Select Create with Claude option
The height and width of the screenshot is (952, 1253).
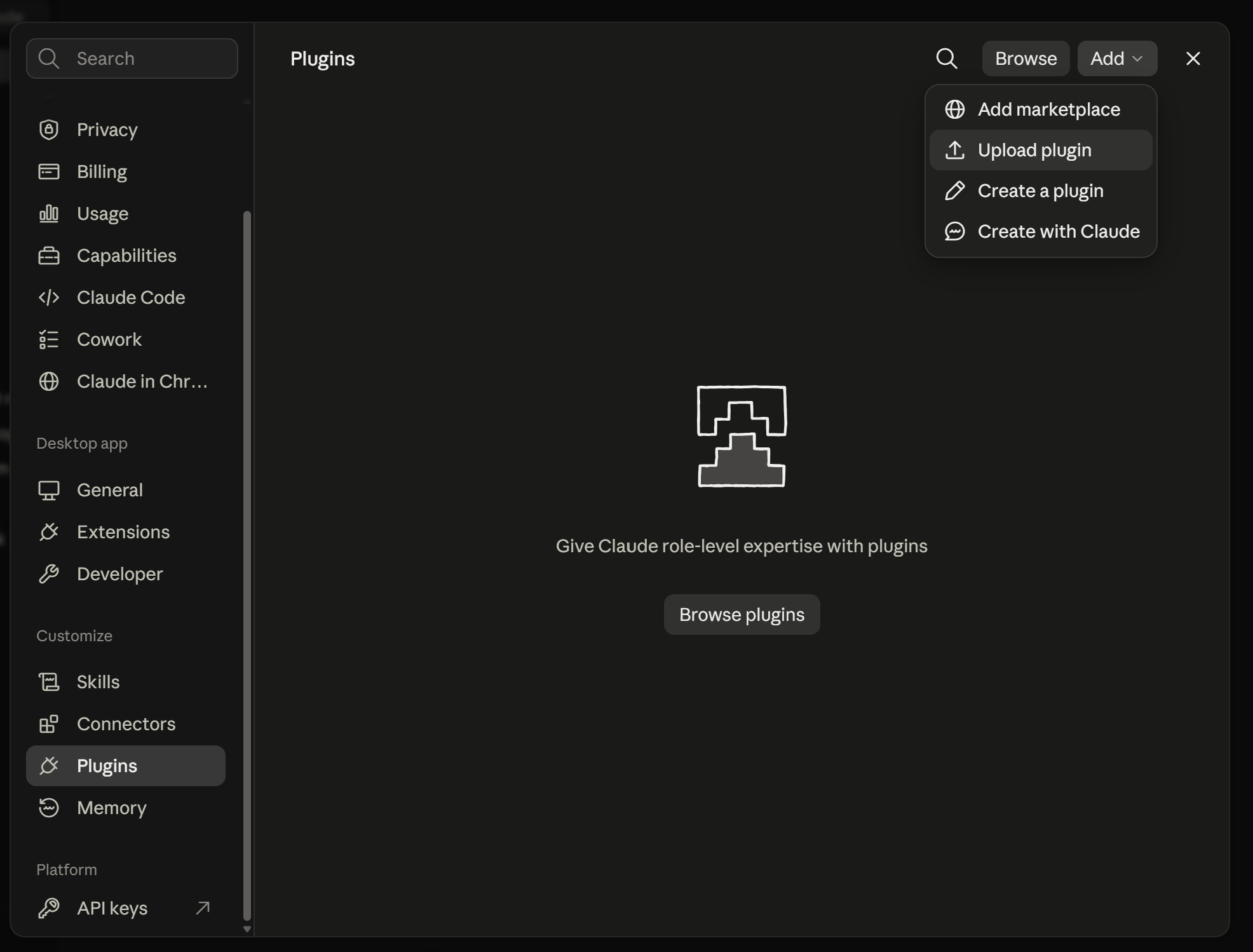1041,231
